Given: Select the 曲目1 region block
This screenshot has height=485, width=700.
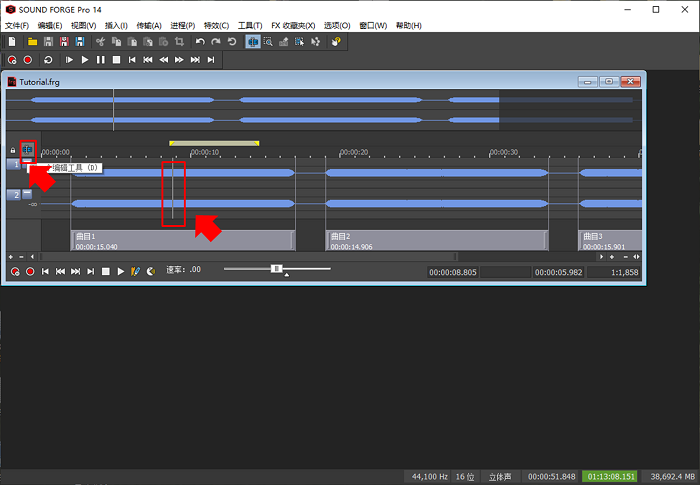Looking at the screenshot, I should click(x=181, y=240).
